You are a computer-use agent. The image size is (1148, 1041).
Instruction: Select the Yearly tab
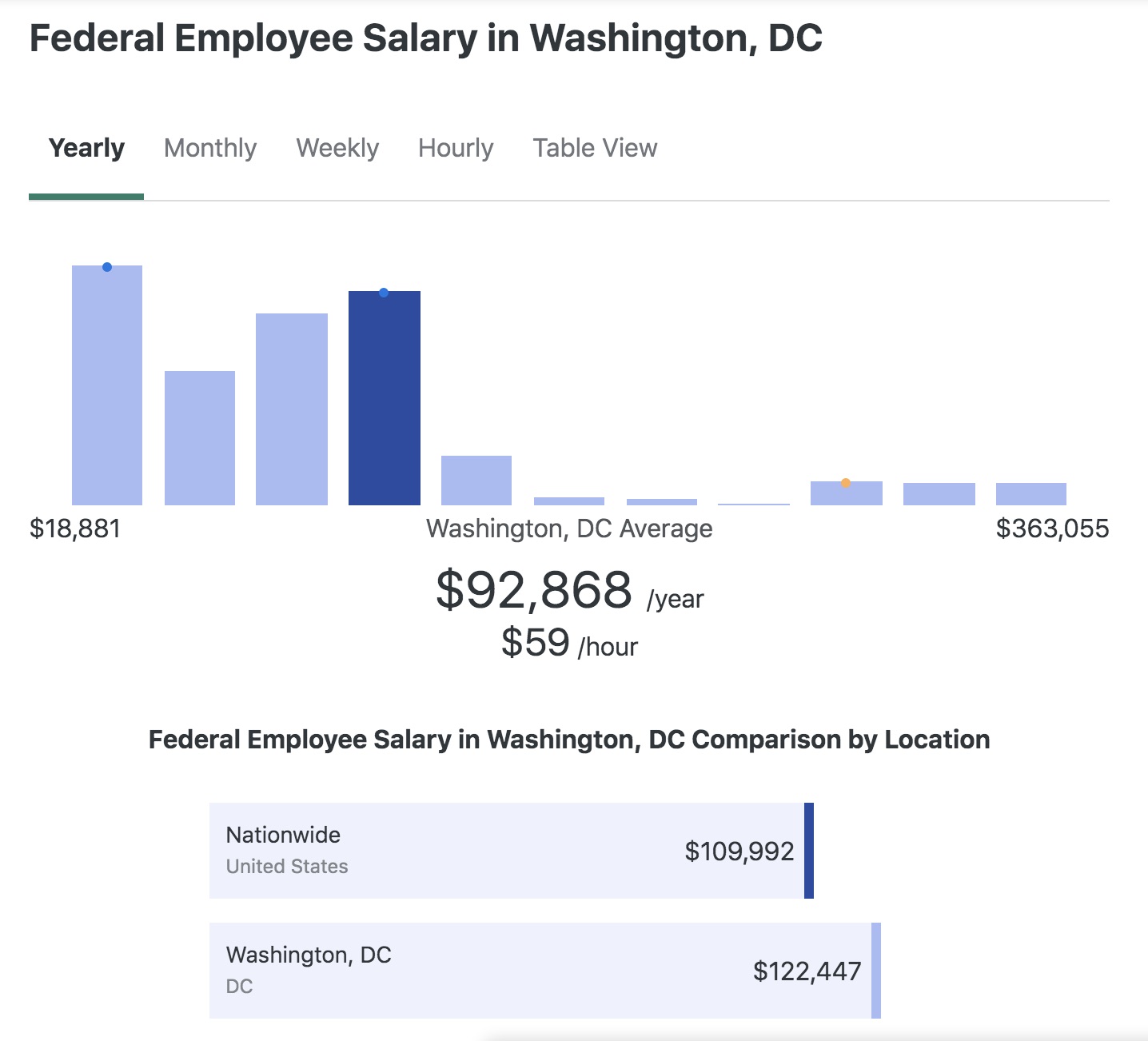click(x=86, y=149)
